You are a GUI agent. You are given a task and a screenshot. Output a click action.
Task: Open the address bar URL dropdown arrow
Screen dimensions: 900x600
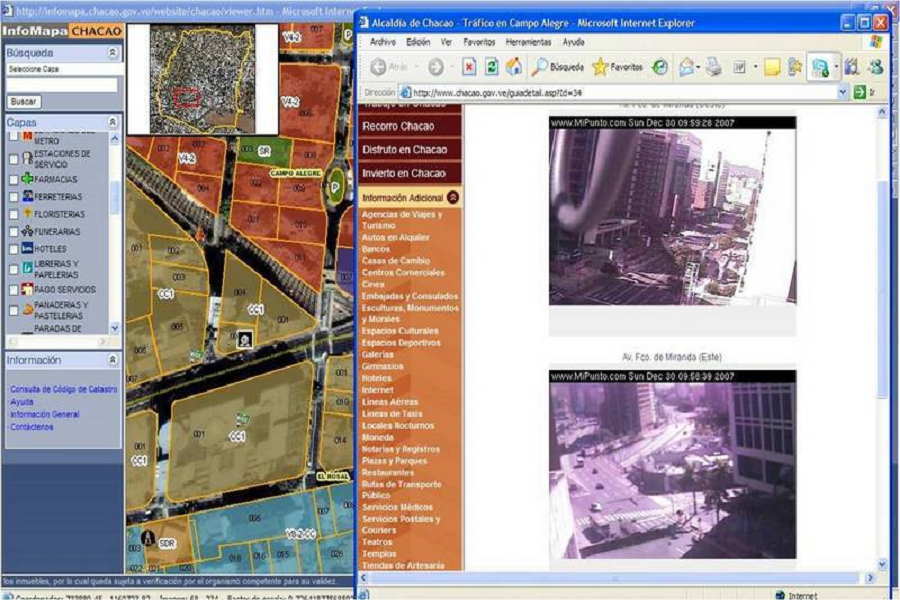point(842,92)
